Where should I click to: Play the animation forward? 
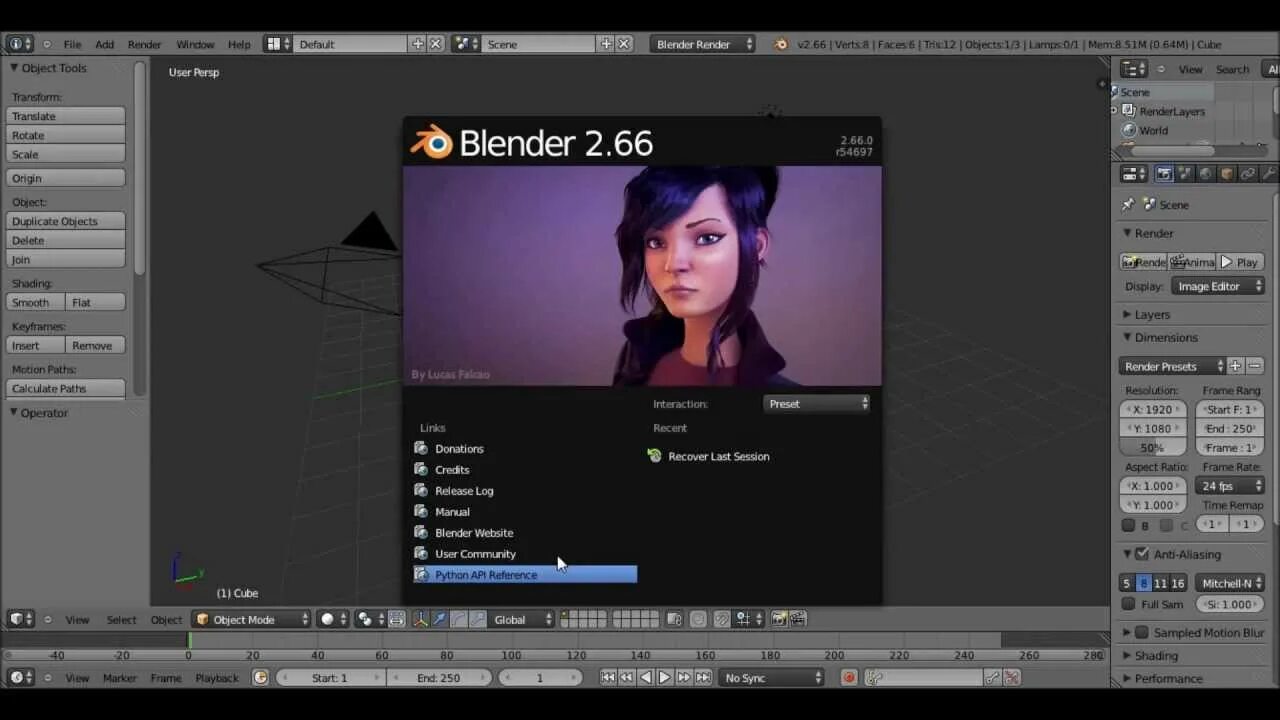(x=665, y=677)
